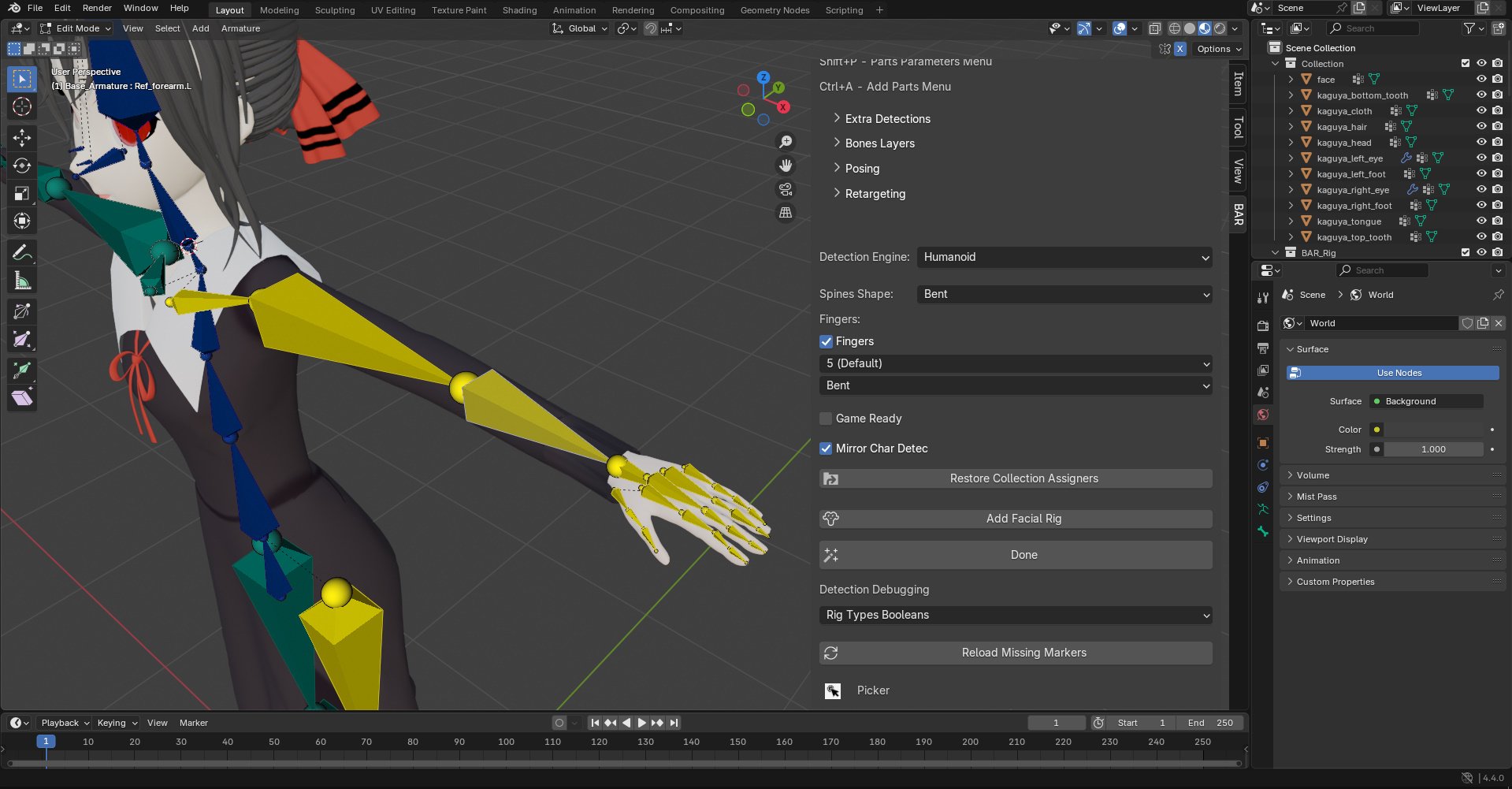This screenshot has height=789, width=1512.
Task: Open the Render menu
Action: coord(97,8)
